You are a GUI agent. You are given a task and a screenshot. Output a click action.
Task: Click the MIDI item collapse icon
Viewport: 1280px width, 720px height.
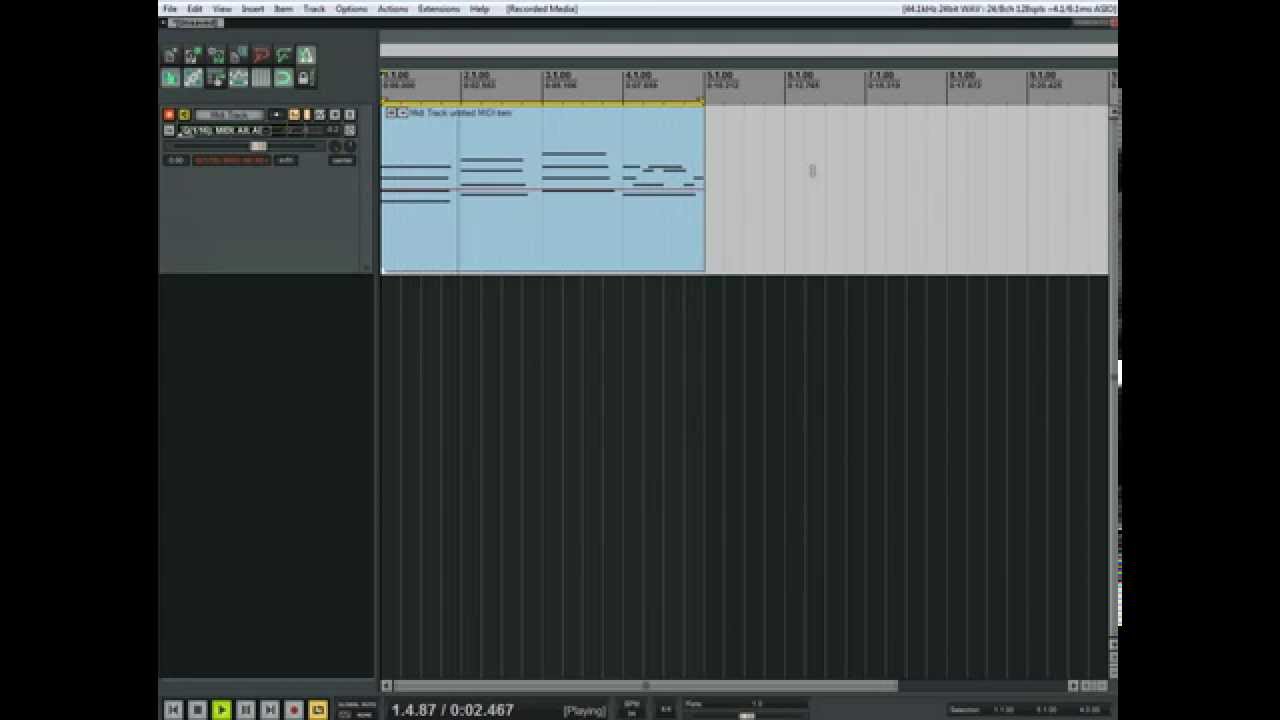pyautogui.click(x=392, y=113)
